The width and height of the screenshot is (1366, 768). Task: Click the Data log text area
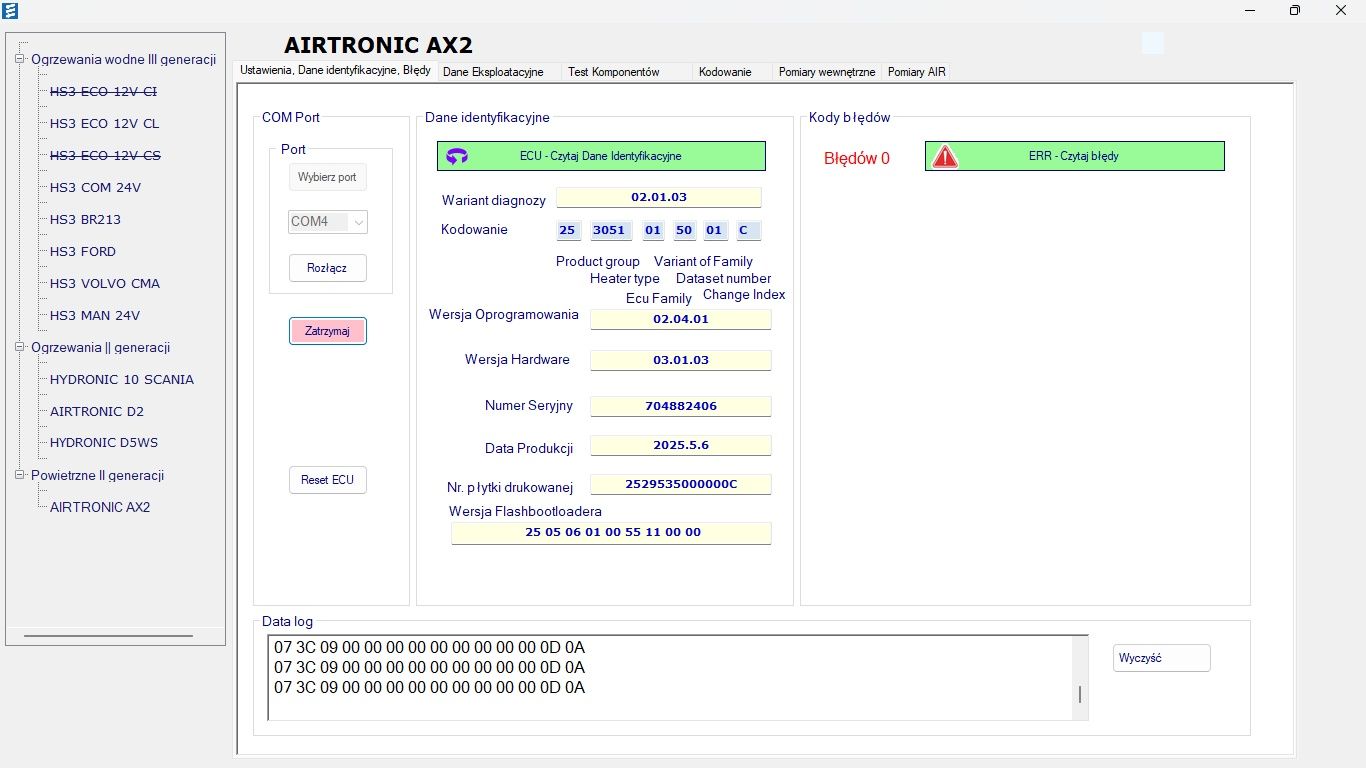coord(670,677)
